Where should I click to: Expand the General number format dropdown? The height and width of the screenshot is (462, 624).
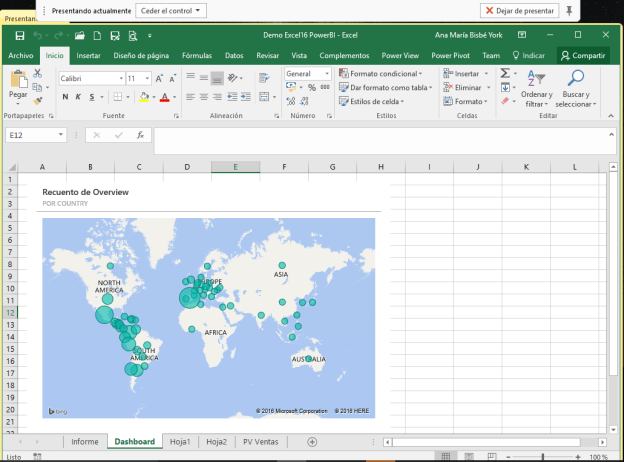pos(325,74)
